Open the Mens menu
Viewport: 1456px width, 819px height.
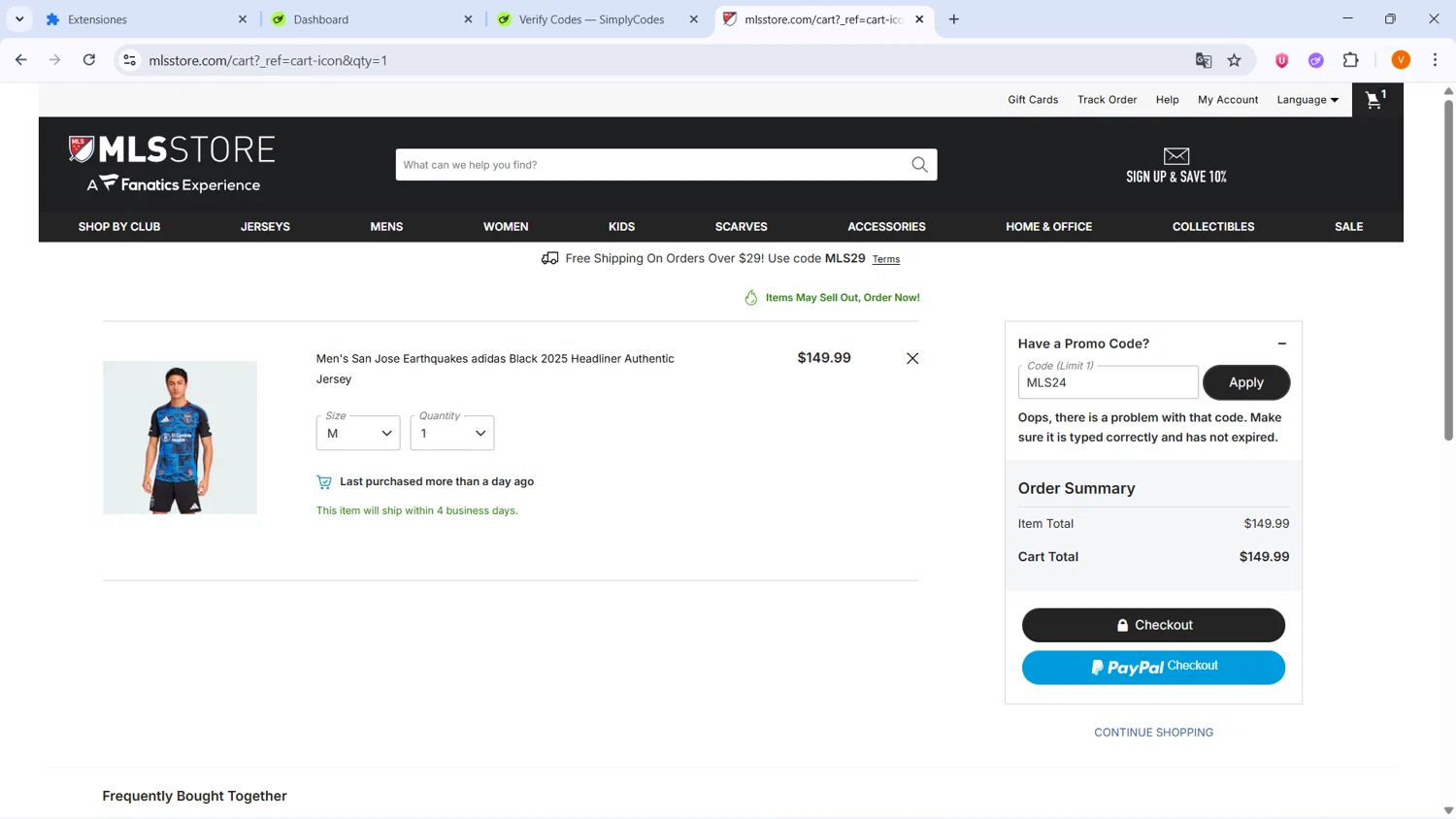tap(386, 227)
